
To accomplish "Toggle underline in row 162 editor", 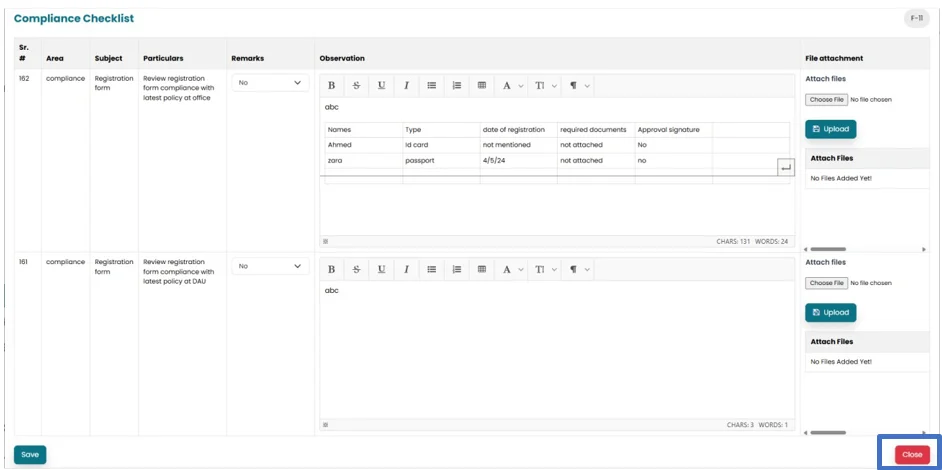I will [x=381, y=86].
